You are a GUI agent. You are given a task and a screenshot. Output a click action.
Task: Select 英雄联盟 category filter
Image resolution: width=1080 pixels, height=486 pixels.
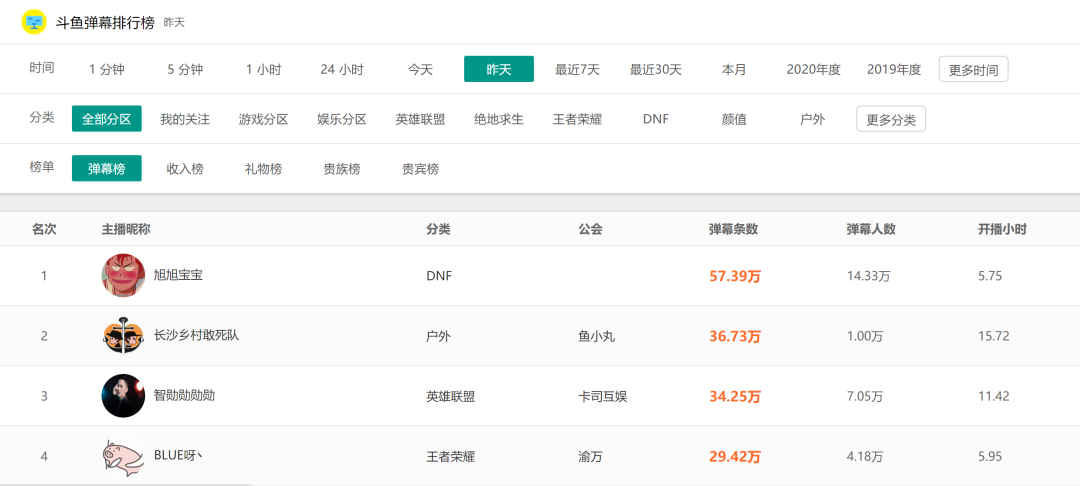420,119
